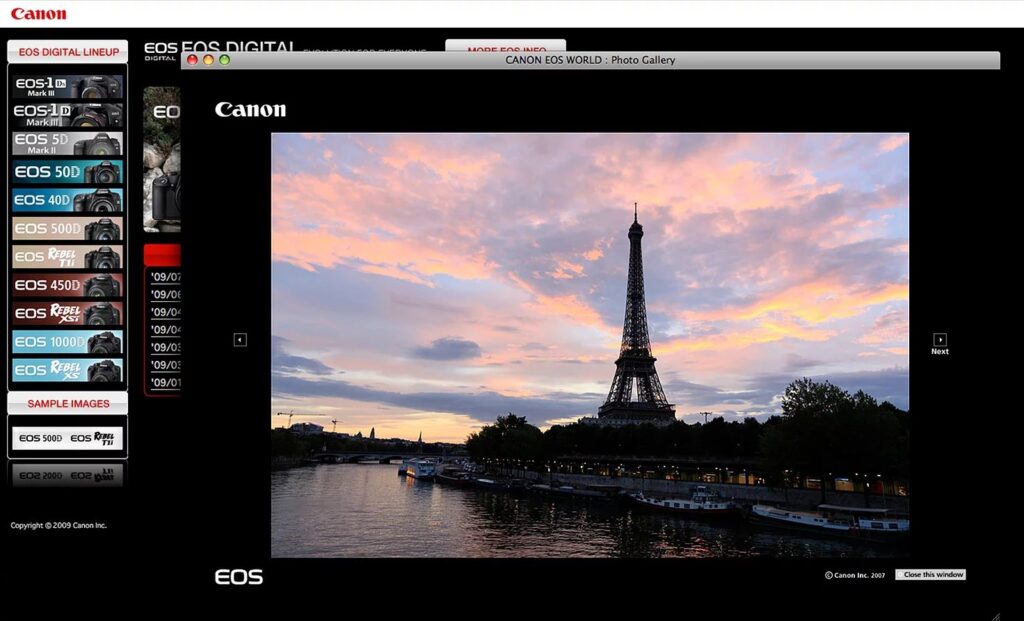Image resolution: width=1024 pixels, height=621 pixels.
Task: Open the EOS 5D Mark II banner
Action: coord(67,144)
